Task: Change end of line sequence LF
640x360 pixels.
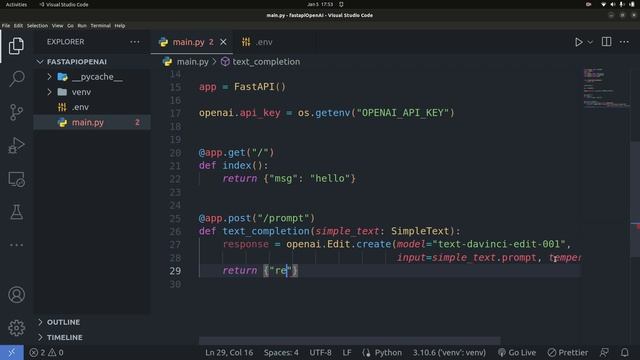Action: [347, 353]
